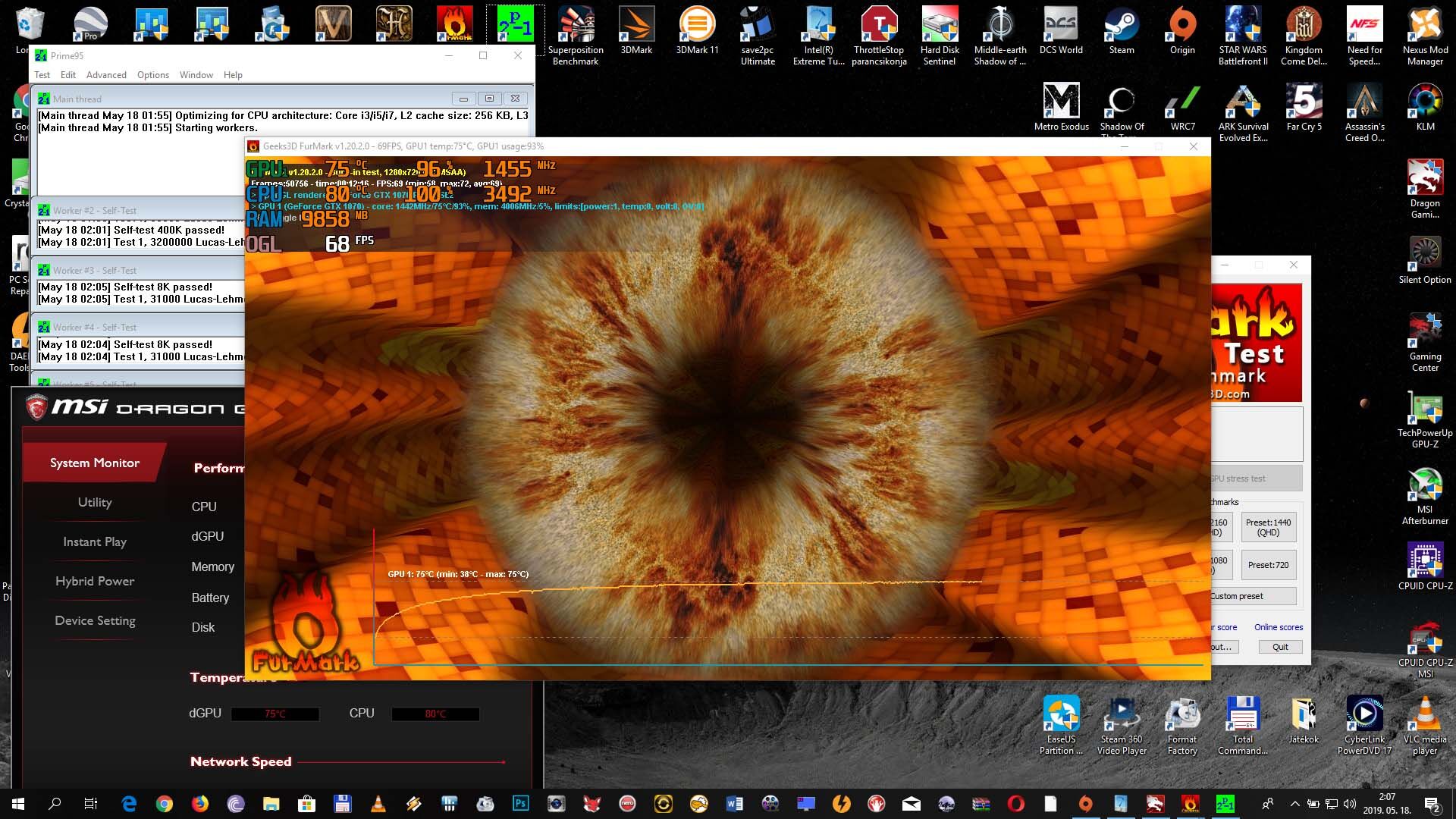The width and height of the screenshot is (1456, 819).
Task: Open Windows Start menu
Action: (x=18, y=804)
